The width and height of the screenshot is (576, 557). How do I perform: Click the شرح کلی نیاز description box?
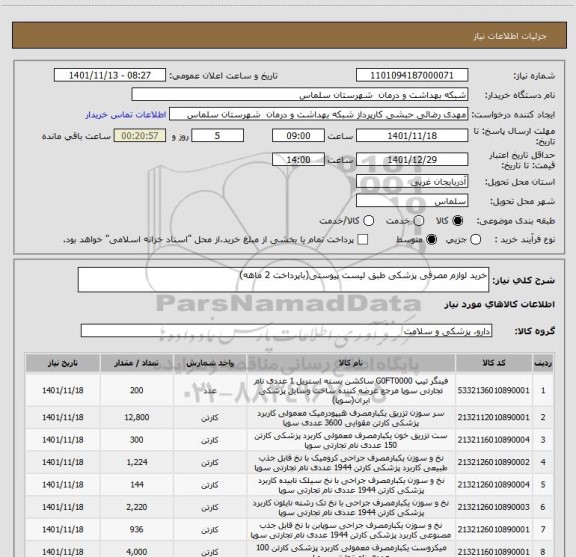(283, 280)
